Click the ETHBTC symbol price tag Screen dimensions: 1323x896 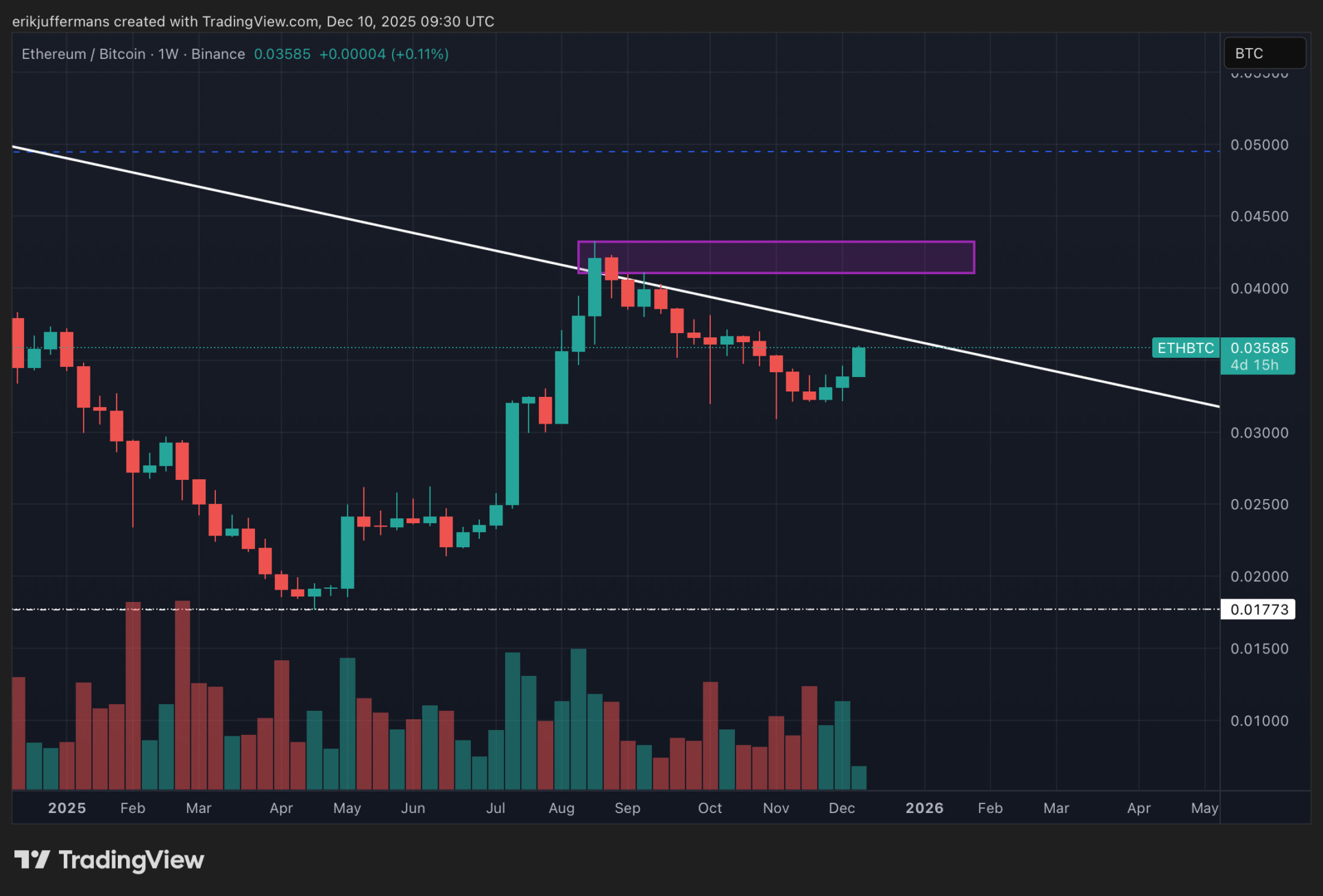tap(1185, 348)
